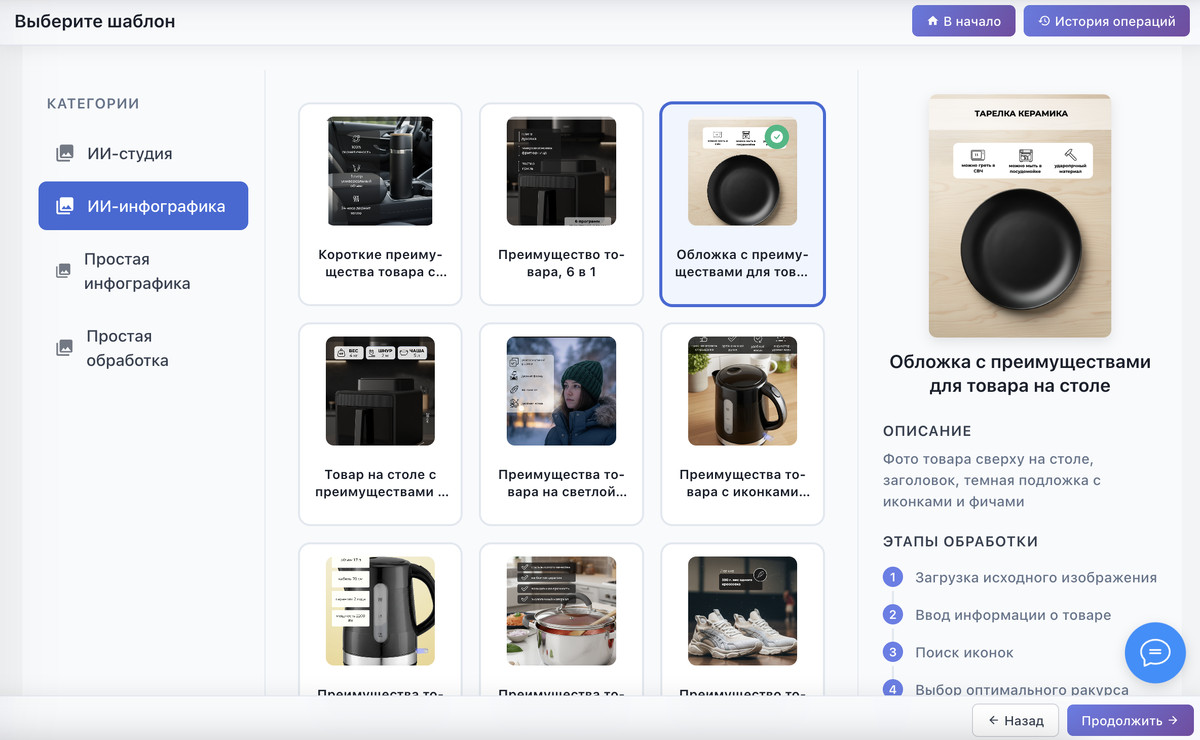This screenshot has height=740, width=1200.
Task: Choose the Преимущество товара, 6 в 1 template
Action: (x=561, y=204)
